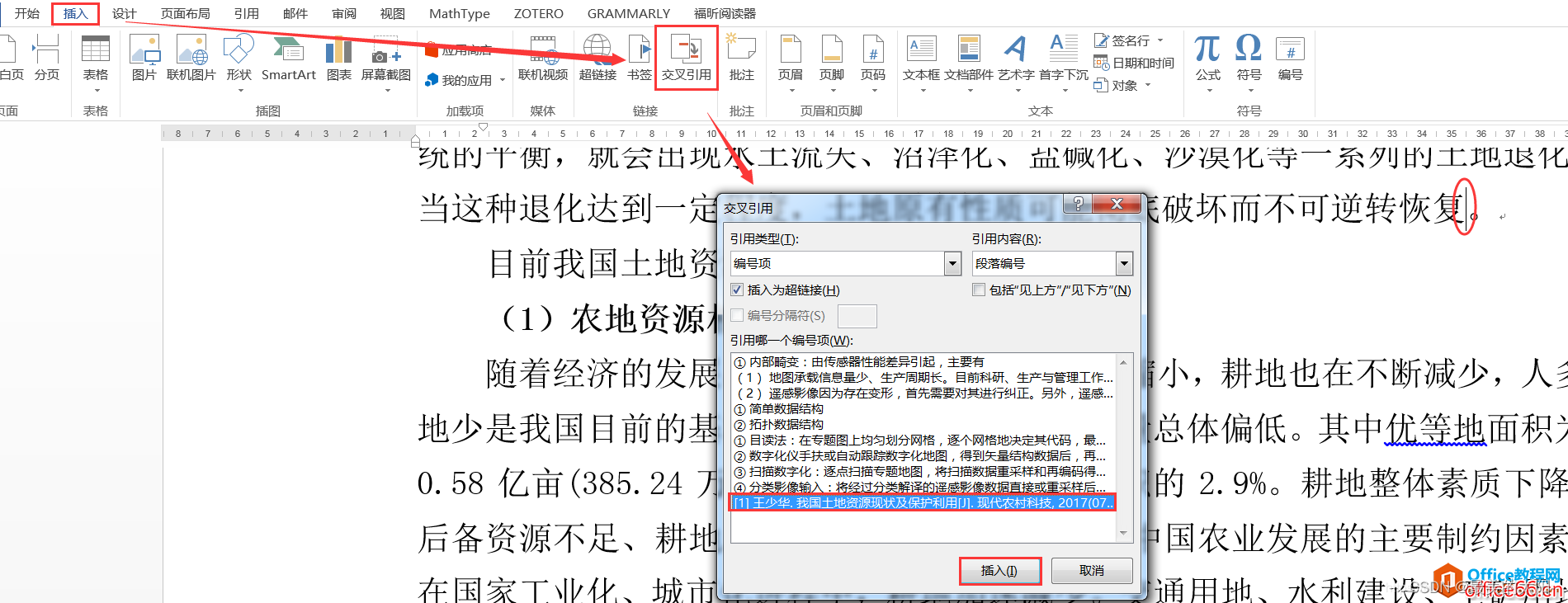The image size is (1568, 603).
Task: Insert a Signature Line (签名行)
Action: 1122,40
